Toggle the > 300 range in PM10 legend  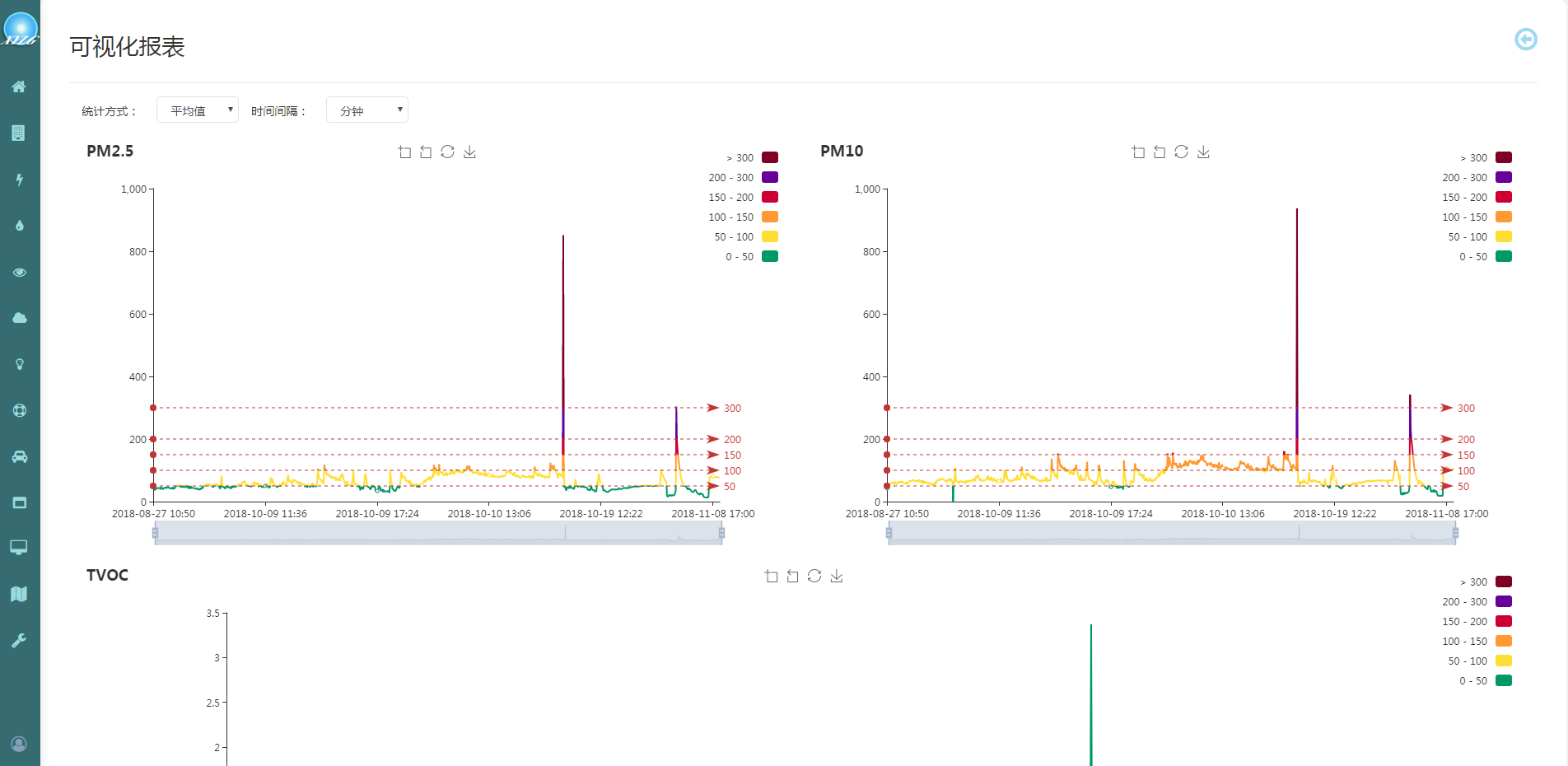[1486, 157]
